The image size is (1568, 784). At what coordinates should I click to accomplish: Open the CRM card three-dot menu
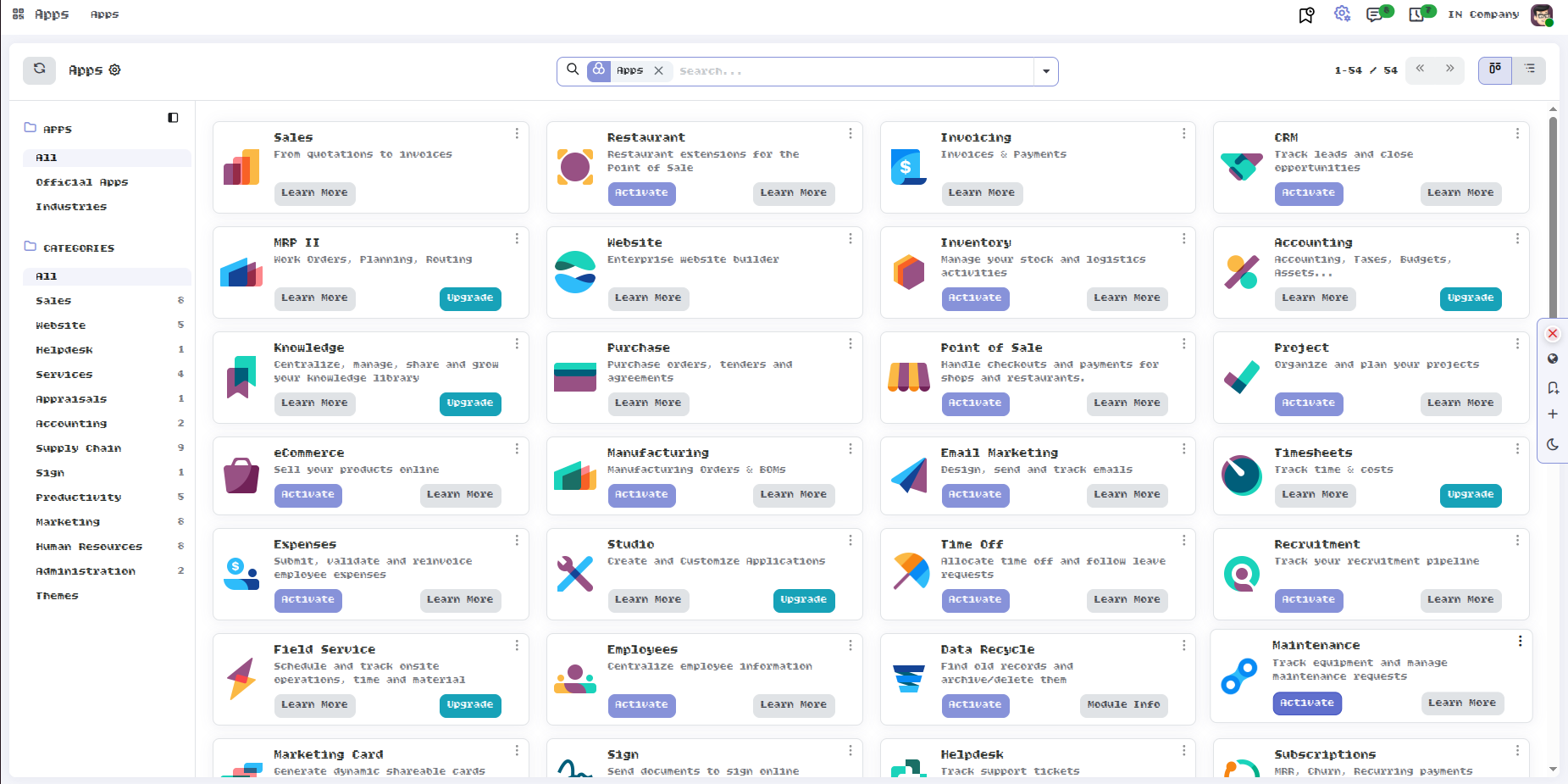pos(1517,134)
